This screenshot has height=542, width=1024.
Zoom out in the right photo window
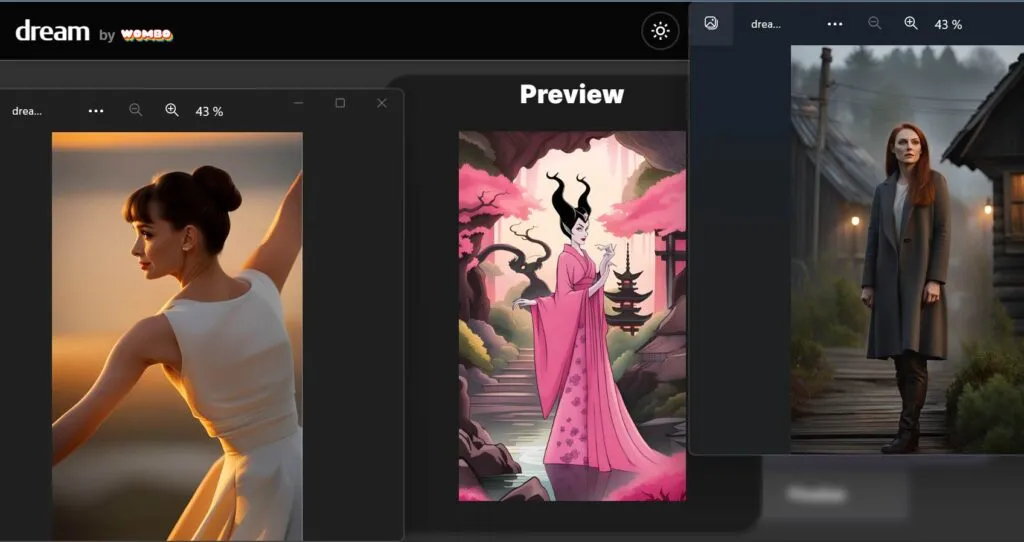click(x=874, y=24)
